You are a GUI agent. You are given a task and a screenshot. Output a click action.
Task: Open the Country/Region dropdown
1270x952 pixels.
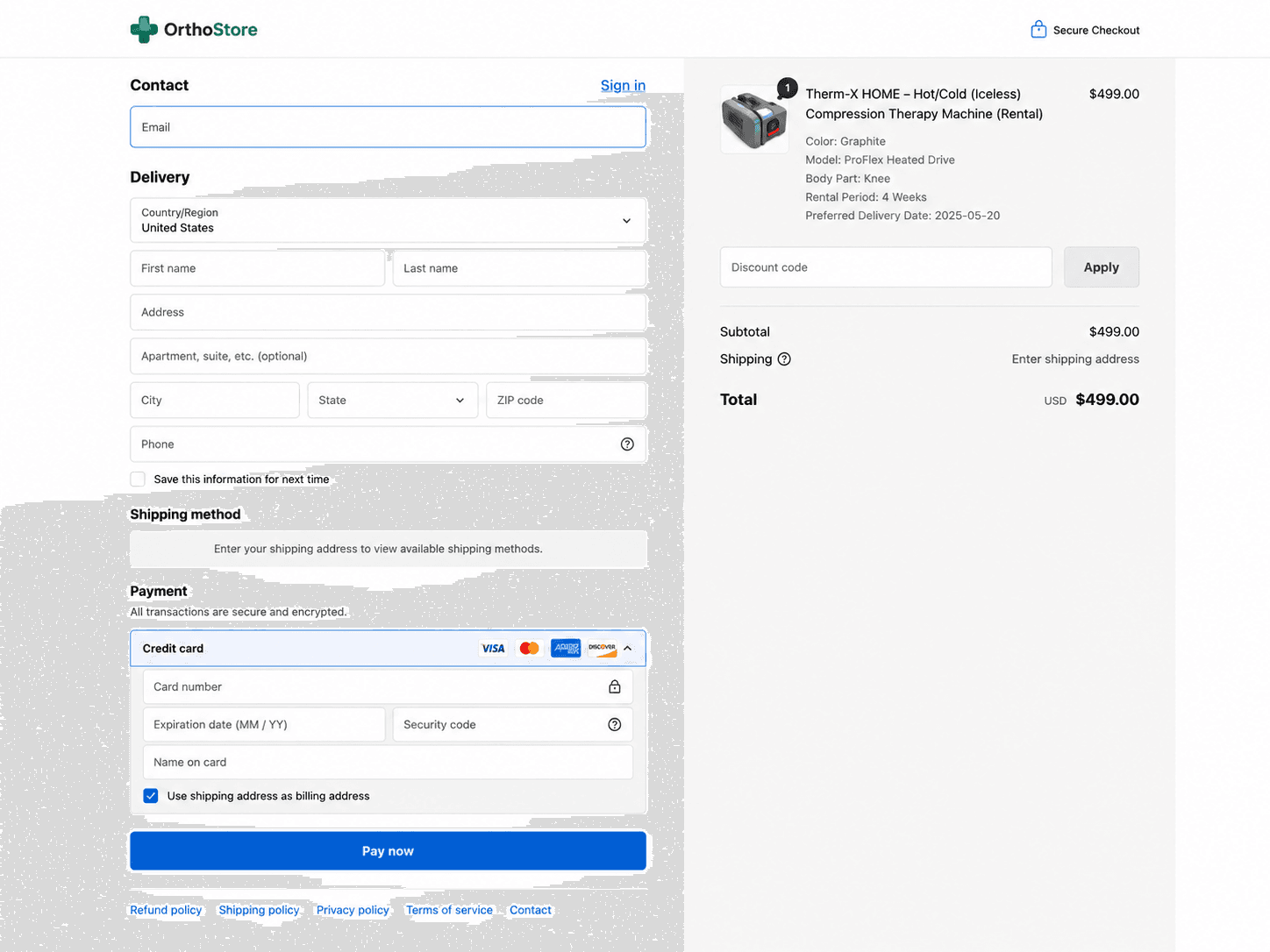pyautogui.click(x=389, y=220)
